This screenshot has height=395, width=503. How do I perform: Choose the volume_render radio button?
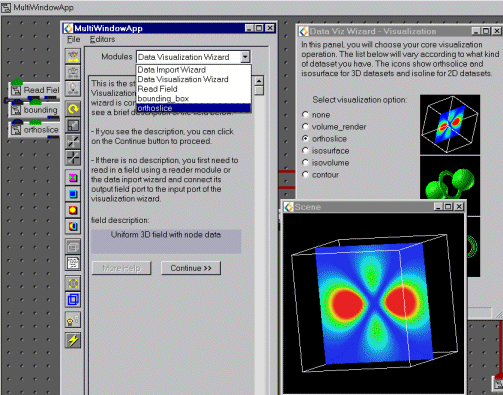point(305,127)
